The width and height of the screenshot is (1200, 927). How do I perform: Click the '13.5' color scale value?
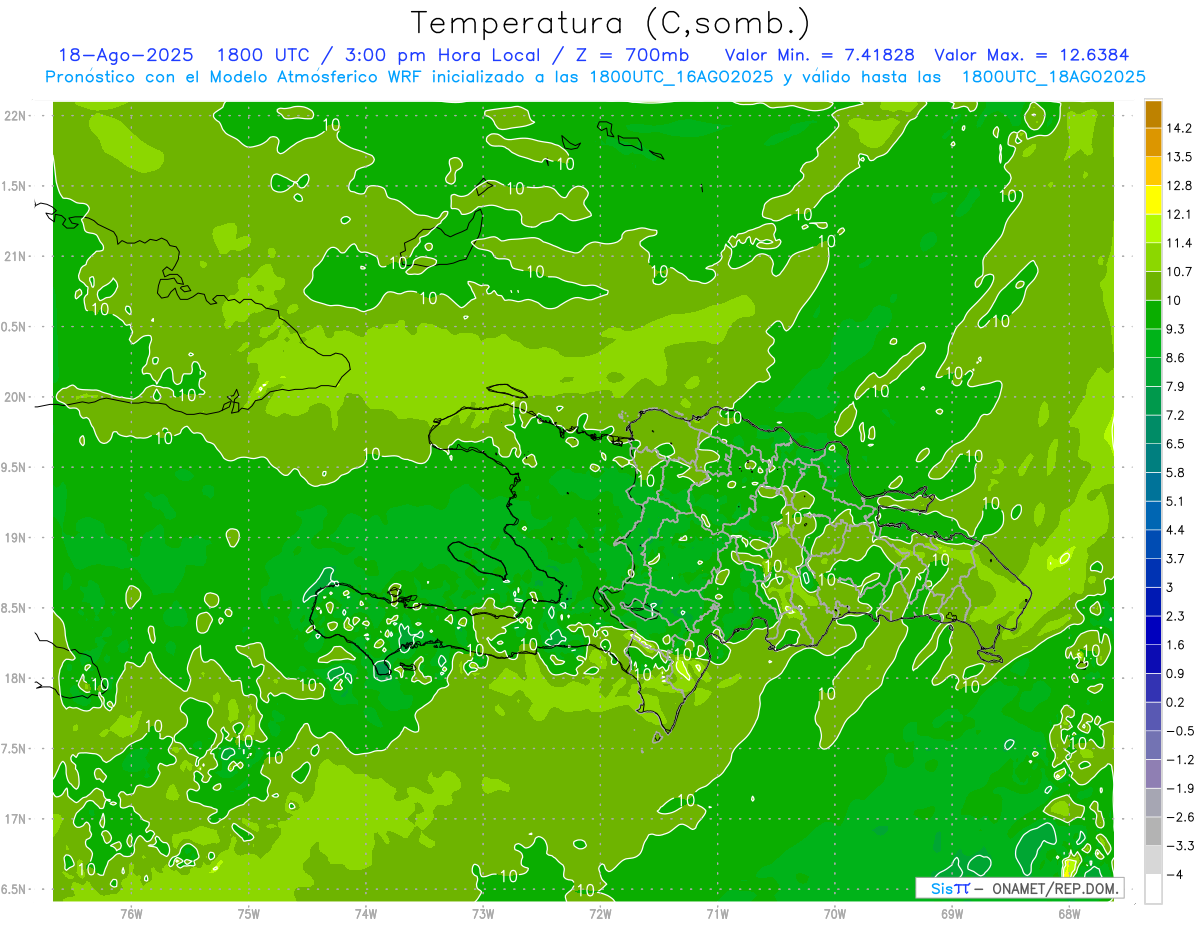click(1181, 157)
